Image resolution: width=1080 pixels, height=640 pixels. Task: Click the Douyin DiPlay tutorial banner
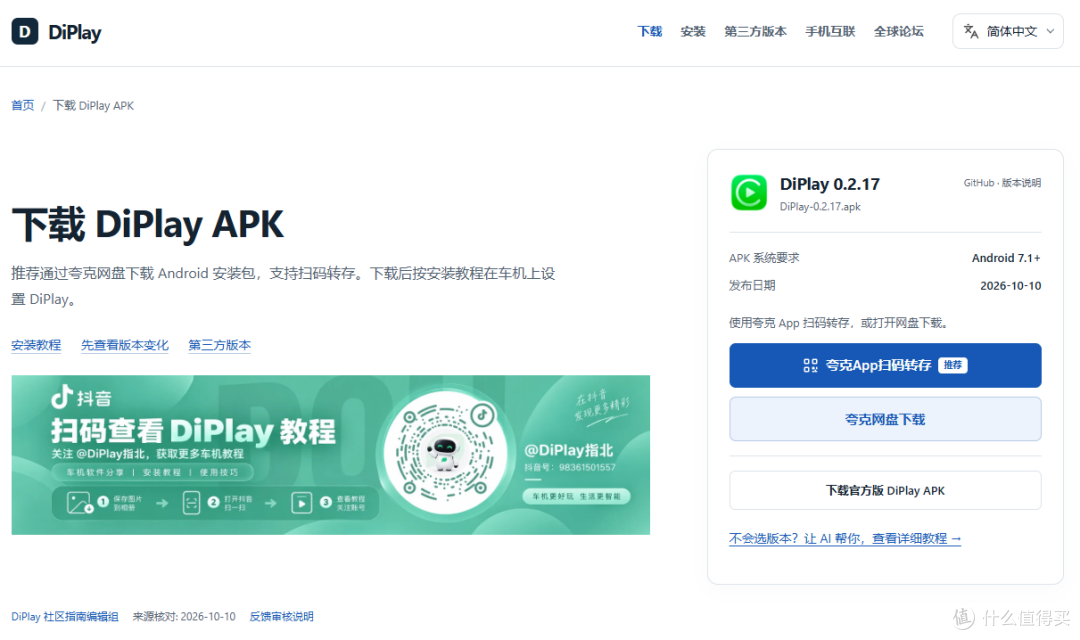click(331, 455)
